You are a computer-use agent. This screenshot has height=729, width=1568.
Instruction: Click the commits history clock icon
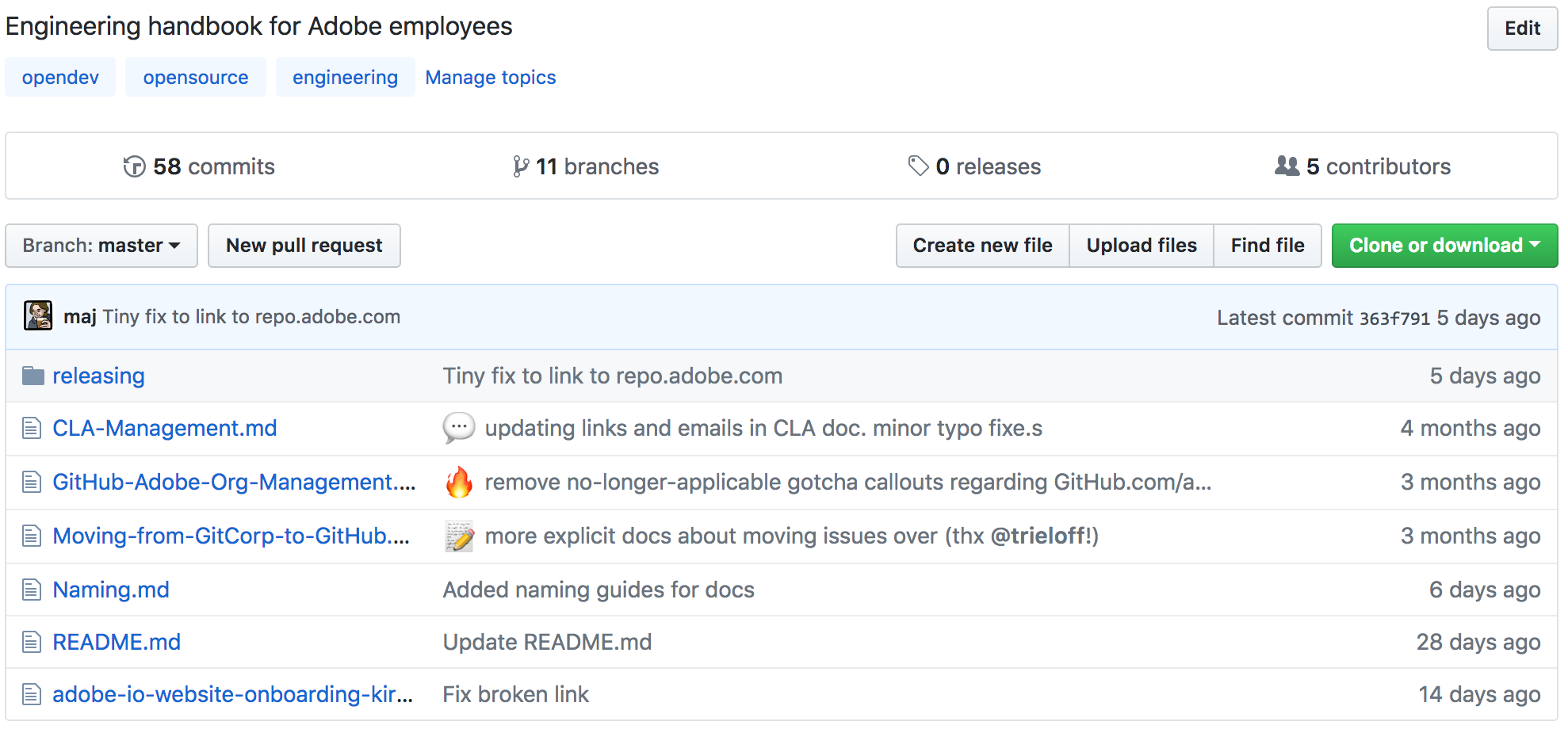pyautogui.click(x=134, y=166)
